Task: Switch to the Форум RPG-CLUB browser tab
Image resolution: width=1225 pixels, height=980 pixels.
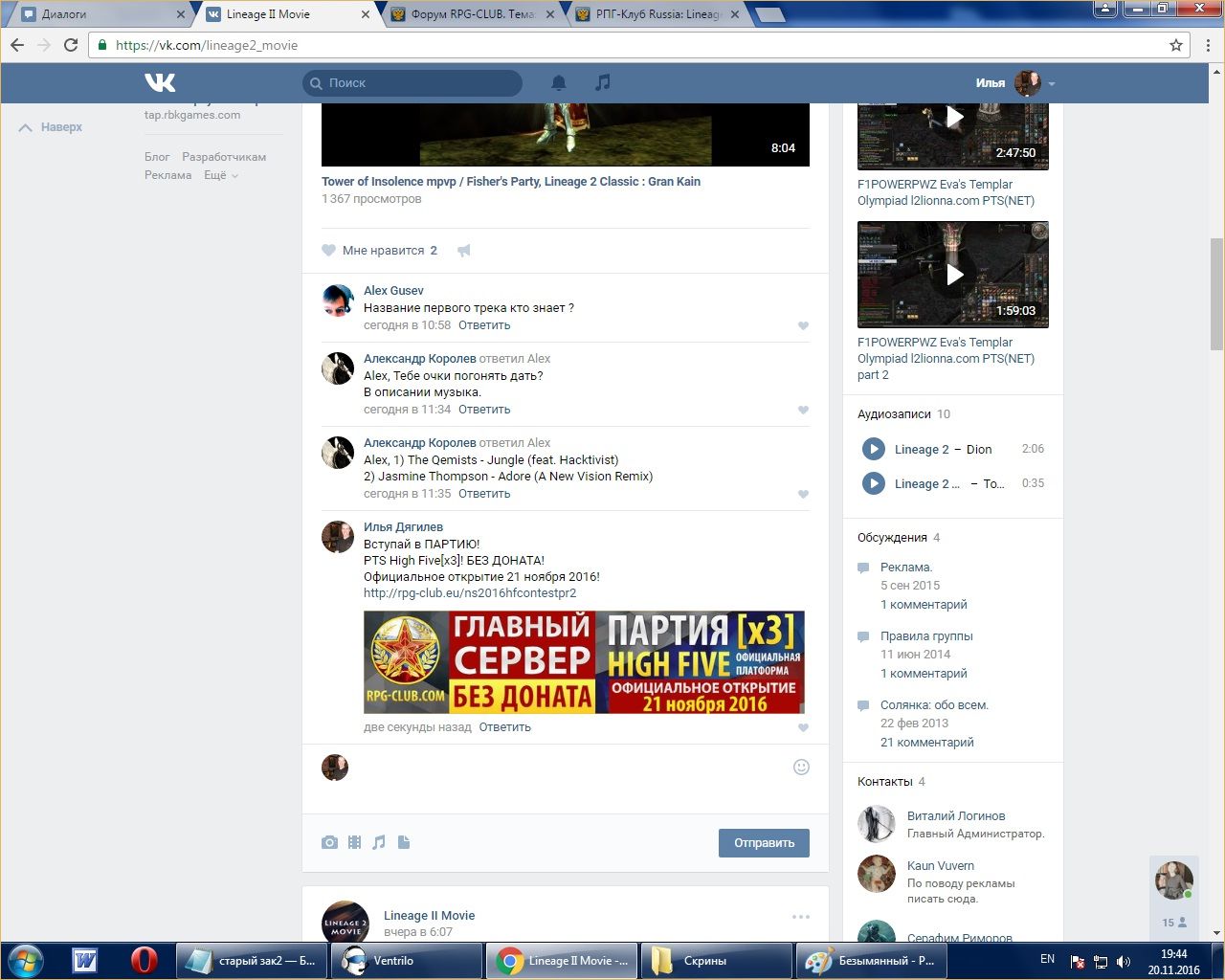Action: coord(472,14)
